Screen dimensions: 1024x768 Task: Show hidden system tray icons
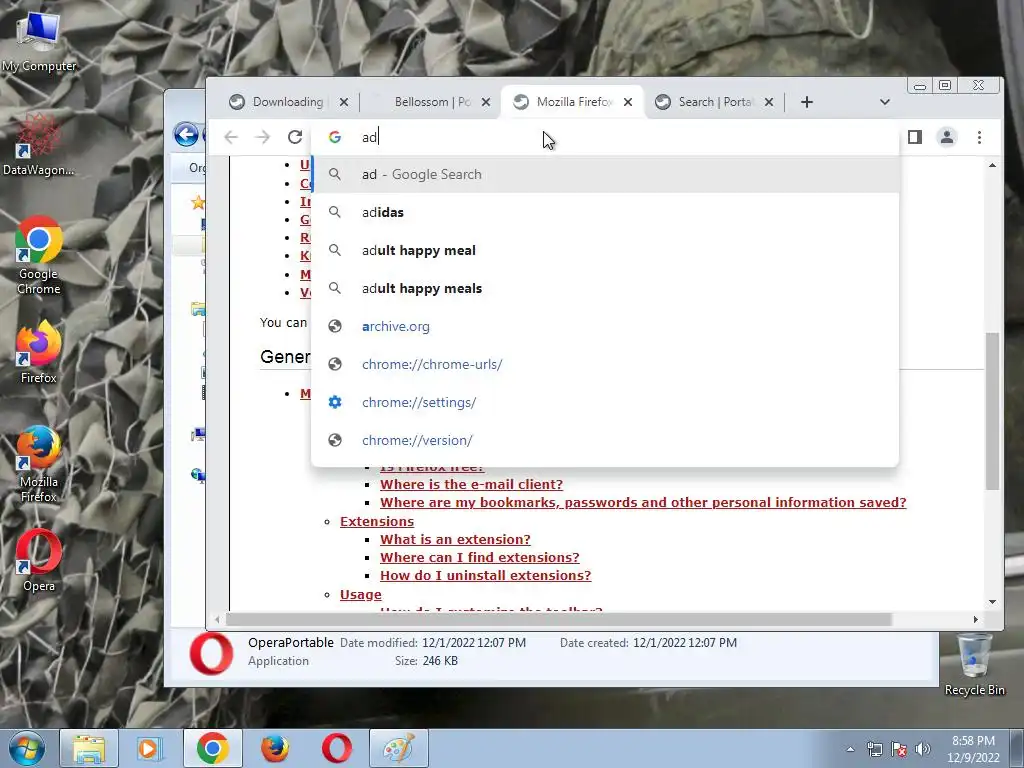pyautogui.click(x=850, y=749)
